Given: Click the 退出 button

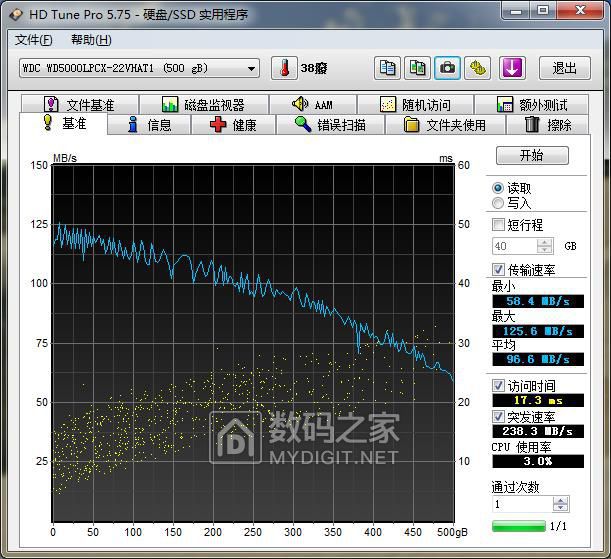Looking at the screenshot, I should click(x=564, y=68).
